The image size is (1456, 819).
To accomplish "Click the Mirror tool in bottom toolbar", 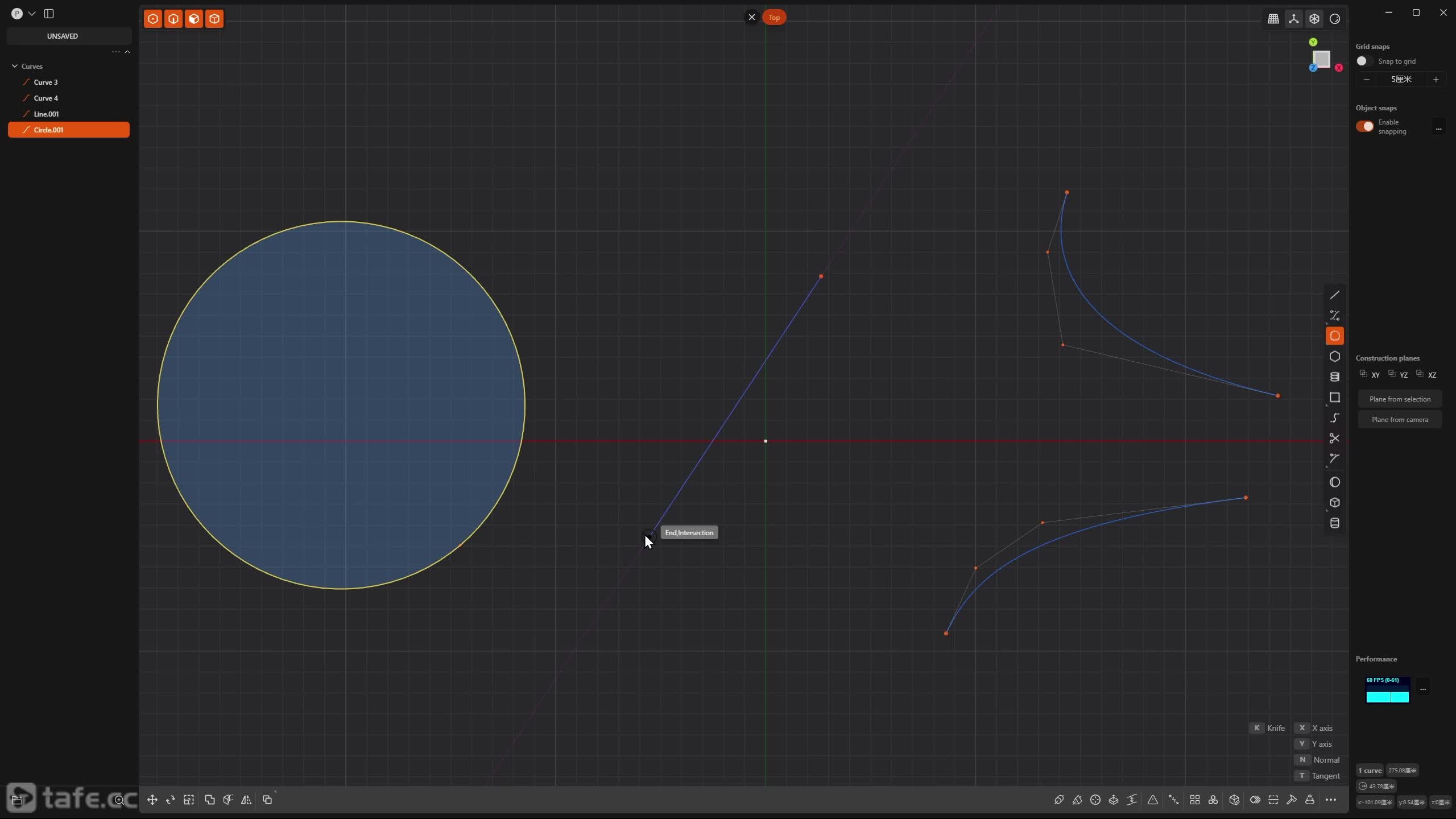I will tap(246, 800).
